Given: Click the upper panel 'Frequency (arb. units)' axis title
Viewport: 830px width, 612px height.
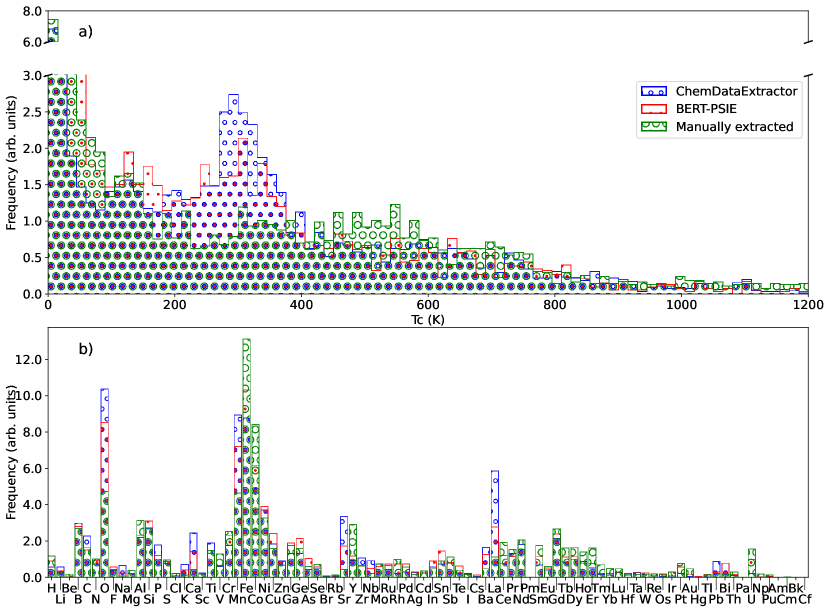Looking at the screenshot, I should (11, 163).
